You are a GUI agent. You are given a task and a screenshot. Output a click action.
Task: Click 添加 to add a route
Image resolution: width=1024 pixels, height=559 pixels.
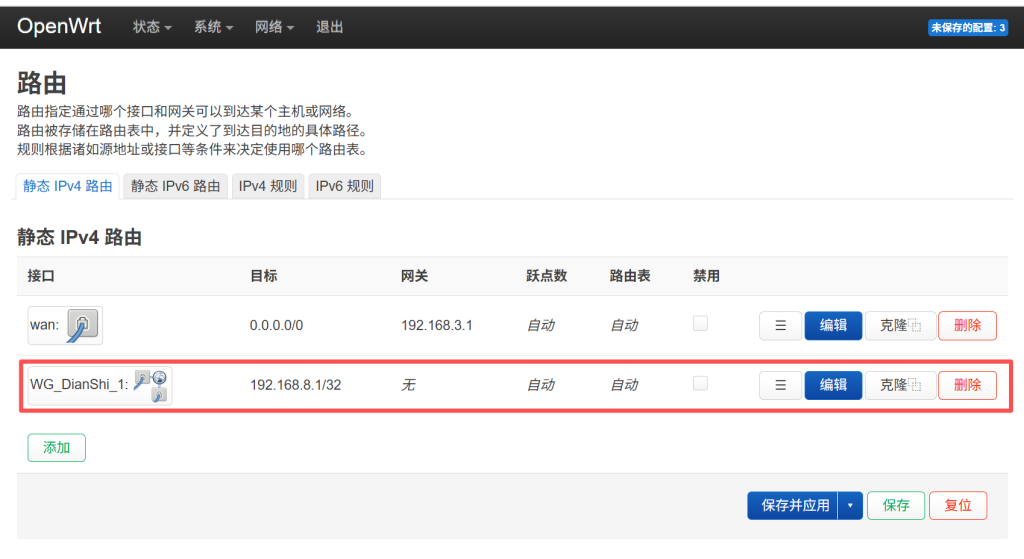pyautogui.click(x=56, y=448)
